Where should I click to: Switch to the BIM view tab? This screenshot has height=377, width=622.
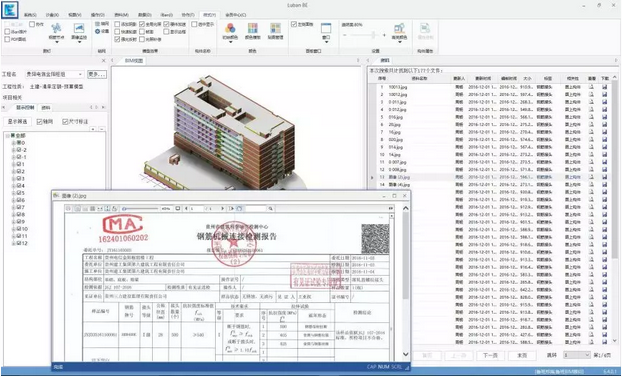pyautogui.click(x=133, y=61)
